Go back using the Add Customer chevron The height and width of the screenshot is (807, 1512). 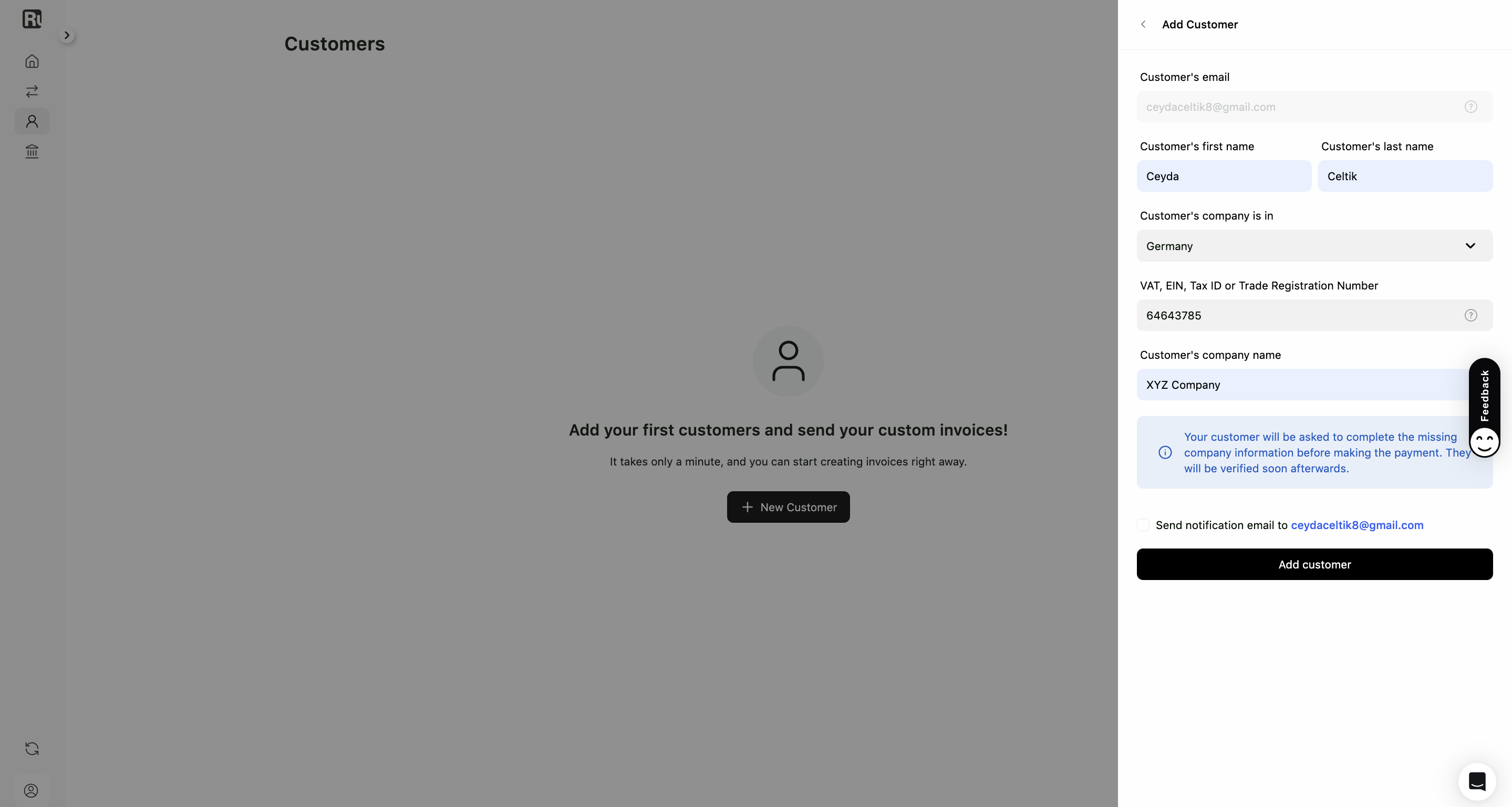[1143, 24]
